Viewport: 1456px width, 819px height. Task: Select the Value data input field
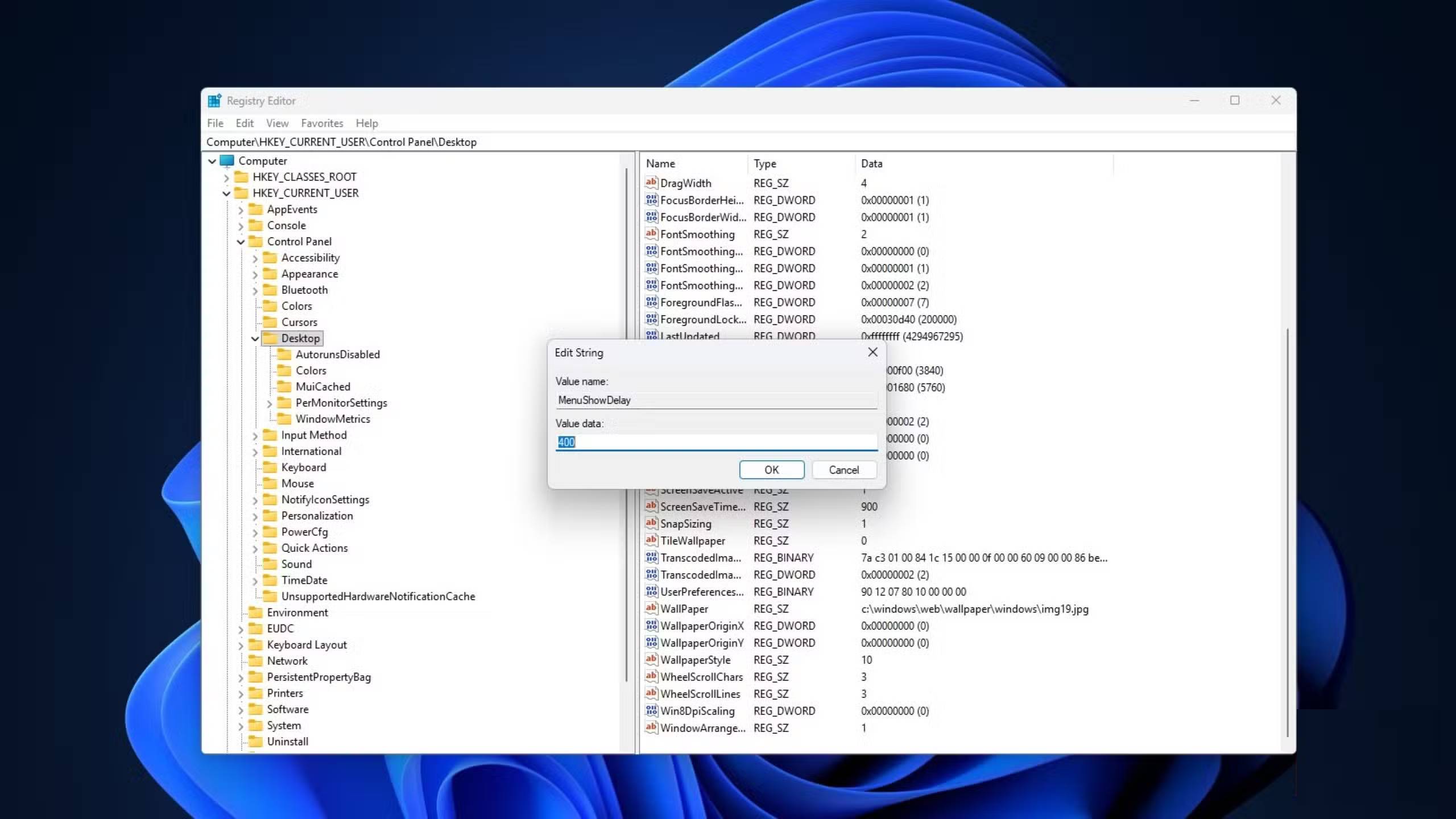tap(716, 442)
